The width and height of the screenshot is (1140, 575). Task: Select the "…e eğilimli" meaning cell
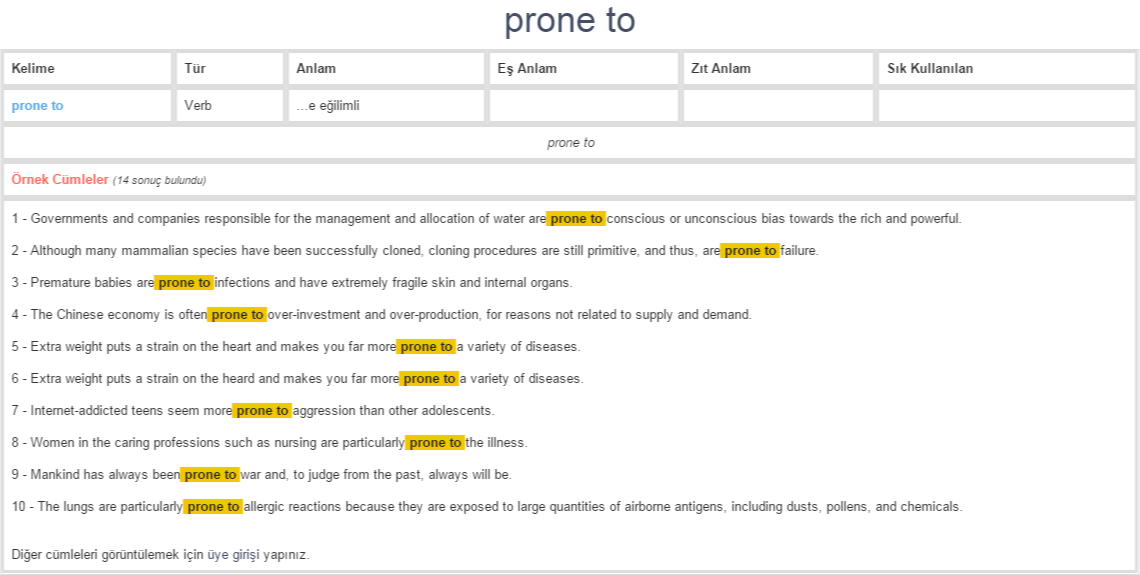click(327, 106)
